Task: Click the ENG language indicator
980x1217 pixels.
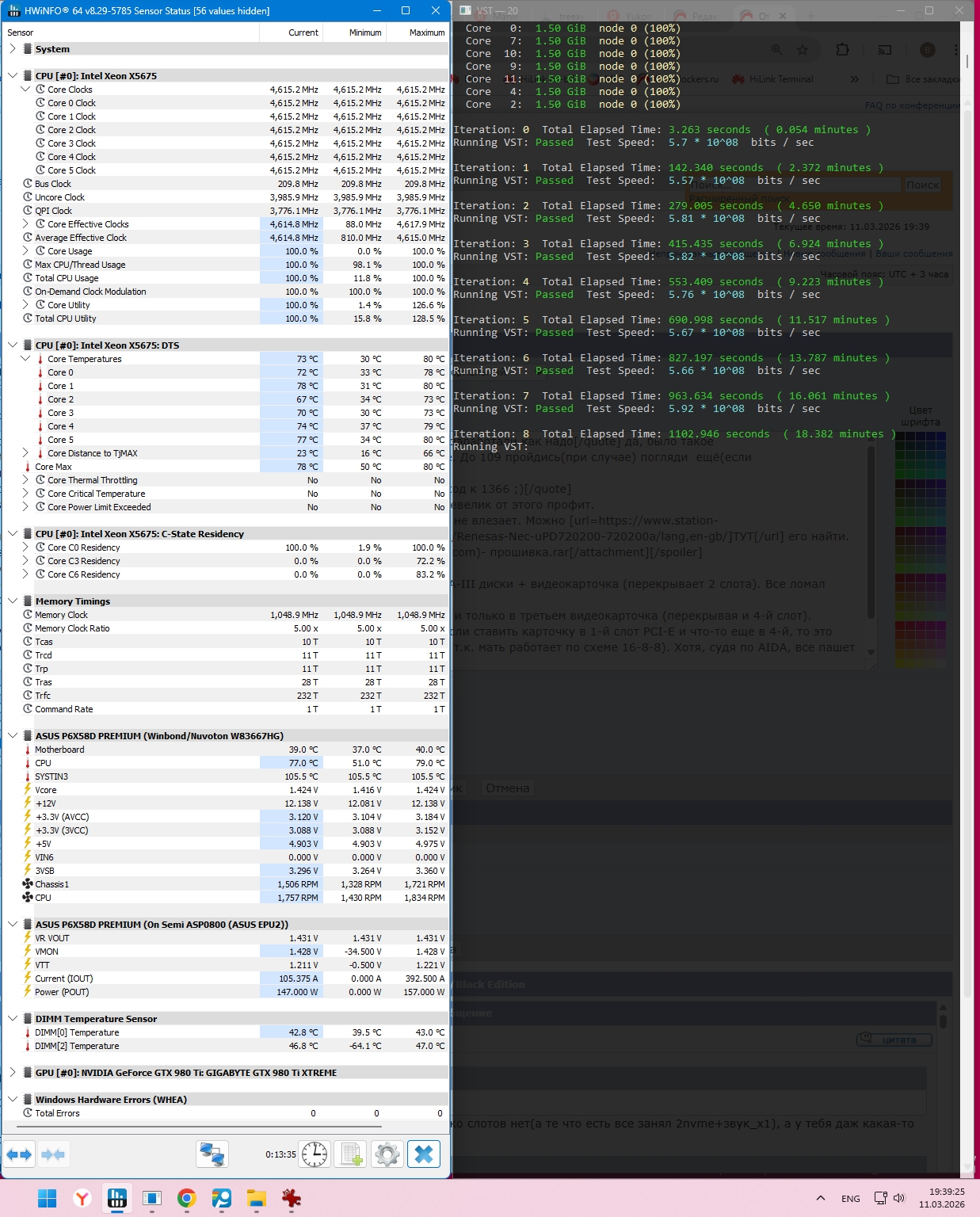Action: point(851,1199)
